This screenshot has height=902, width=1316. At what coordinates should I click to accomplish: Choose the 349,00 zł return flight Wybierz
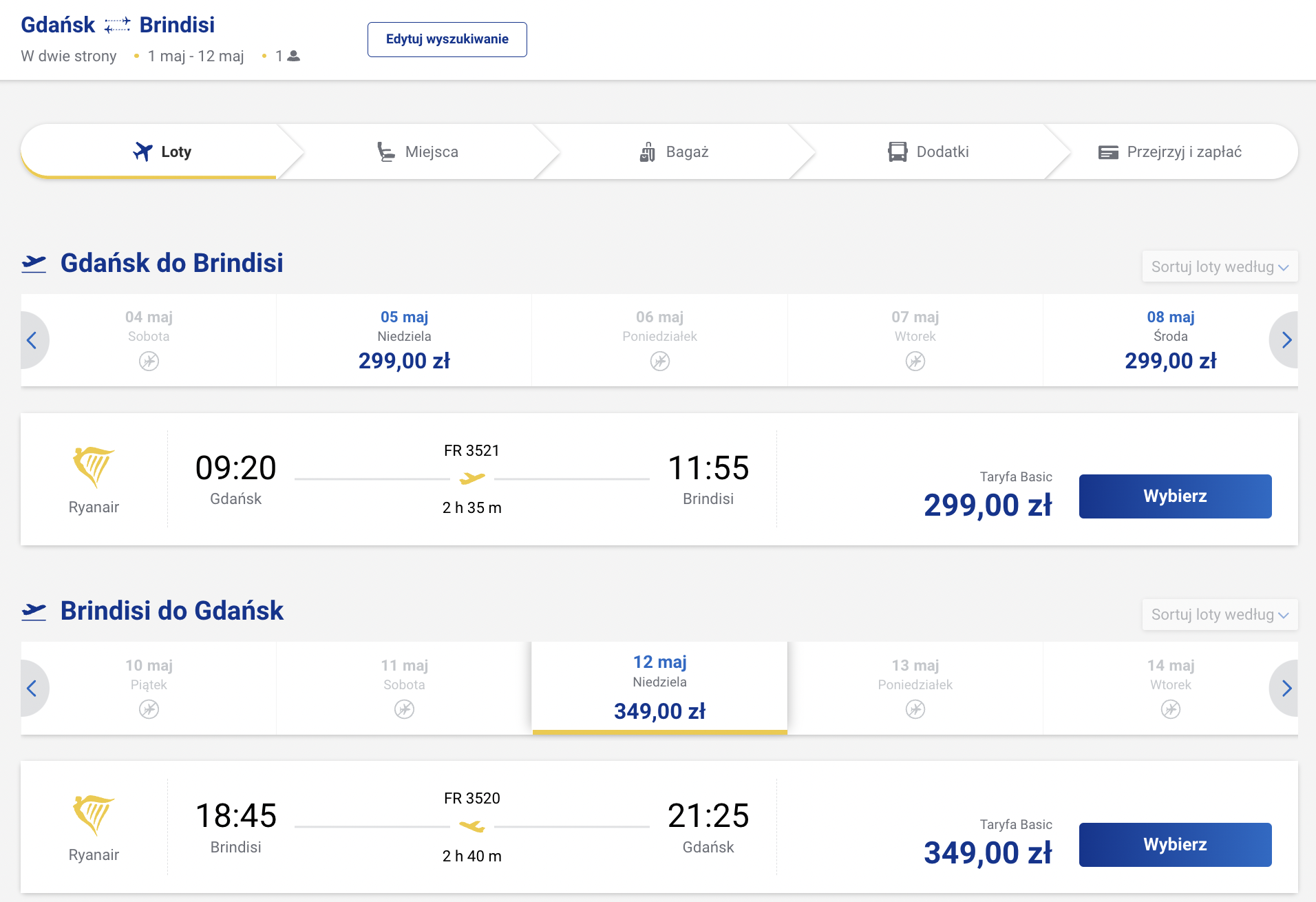[x=1175, y=845]
